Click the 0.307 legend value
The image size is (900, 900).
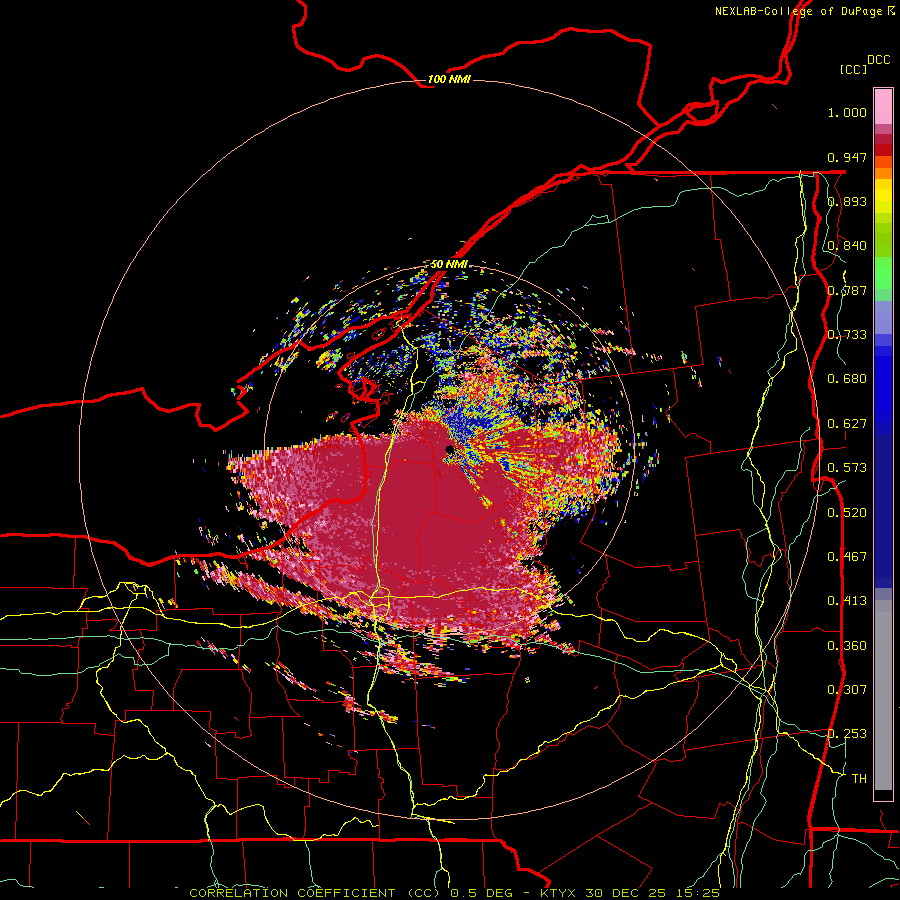(x=847, y=690)
